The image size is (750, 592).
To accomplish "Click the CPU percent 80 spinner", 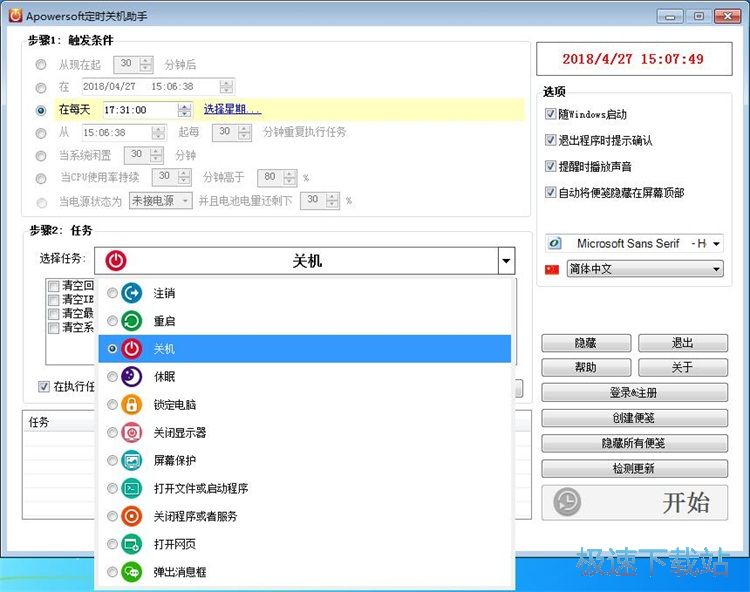I will point(289,178).
